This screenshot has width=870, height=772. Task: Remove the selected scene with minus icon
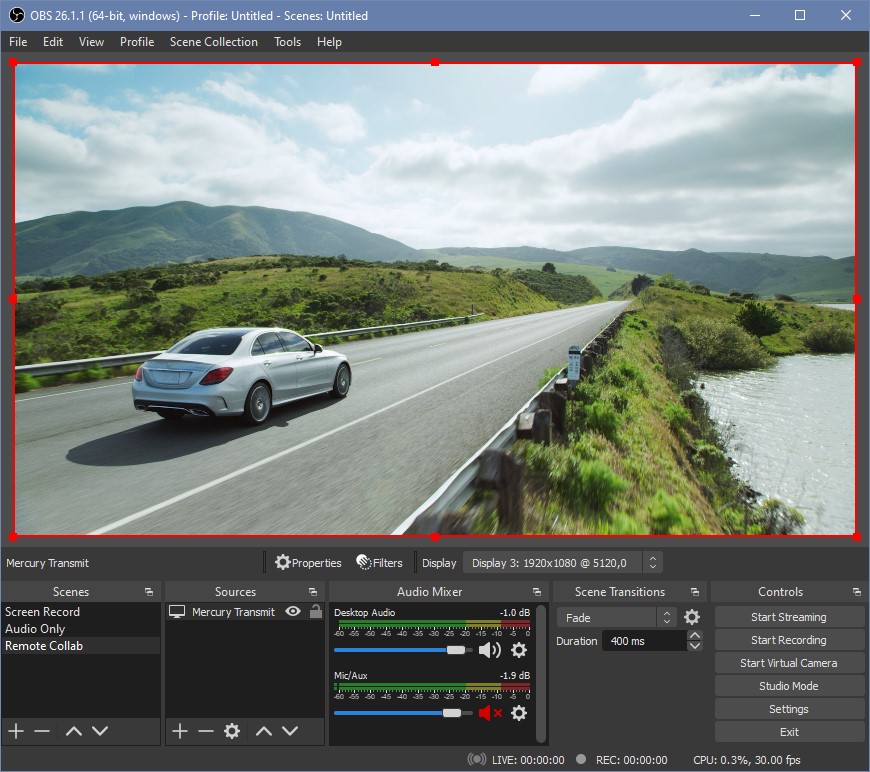point(42,731)
